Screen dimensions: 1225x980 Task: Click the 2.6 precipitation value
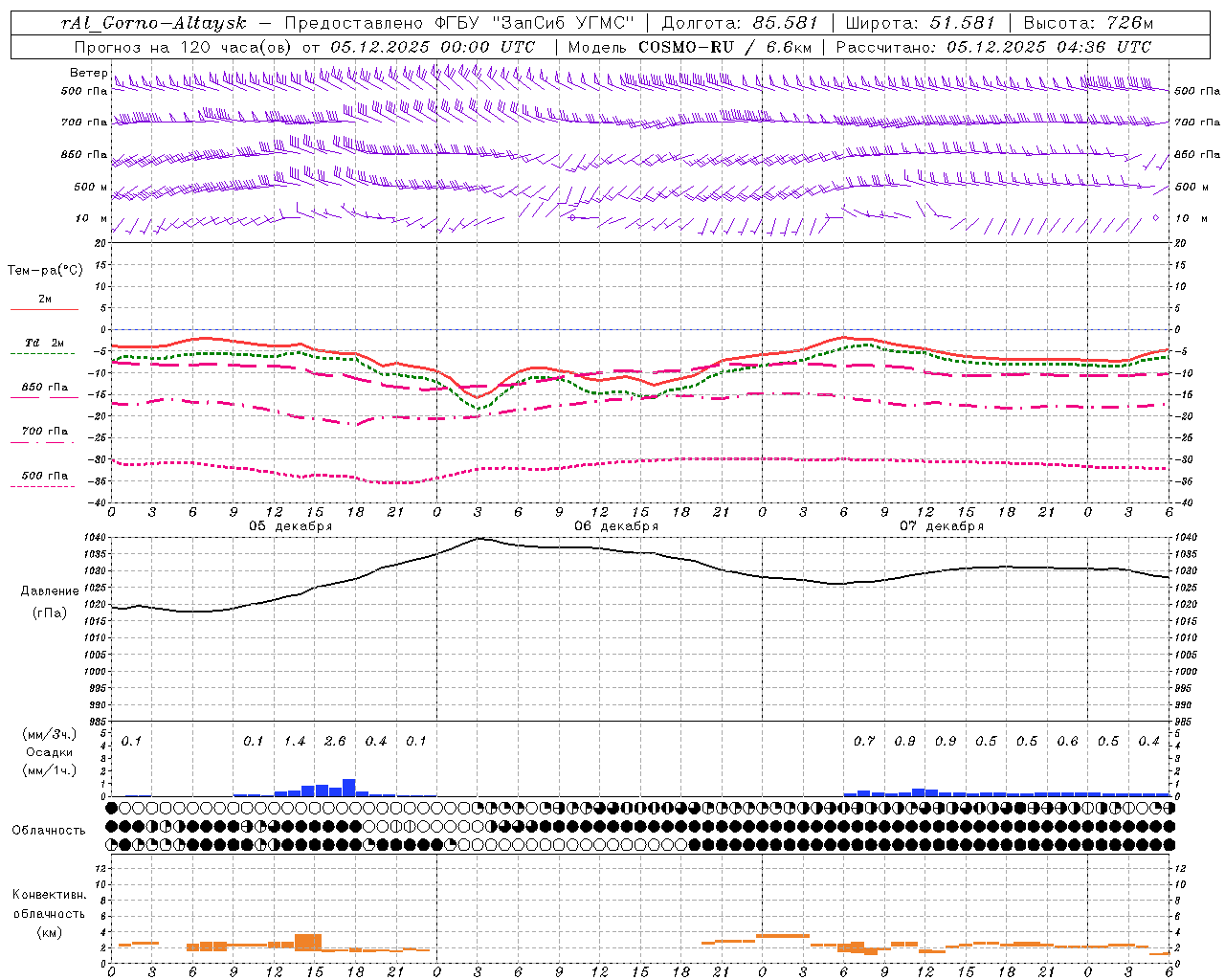point(335,742)
